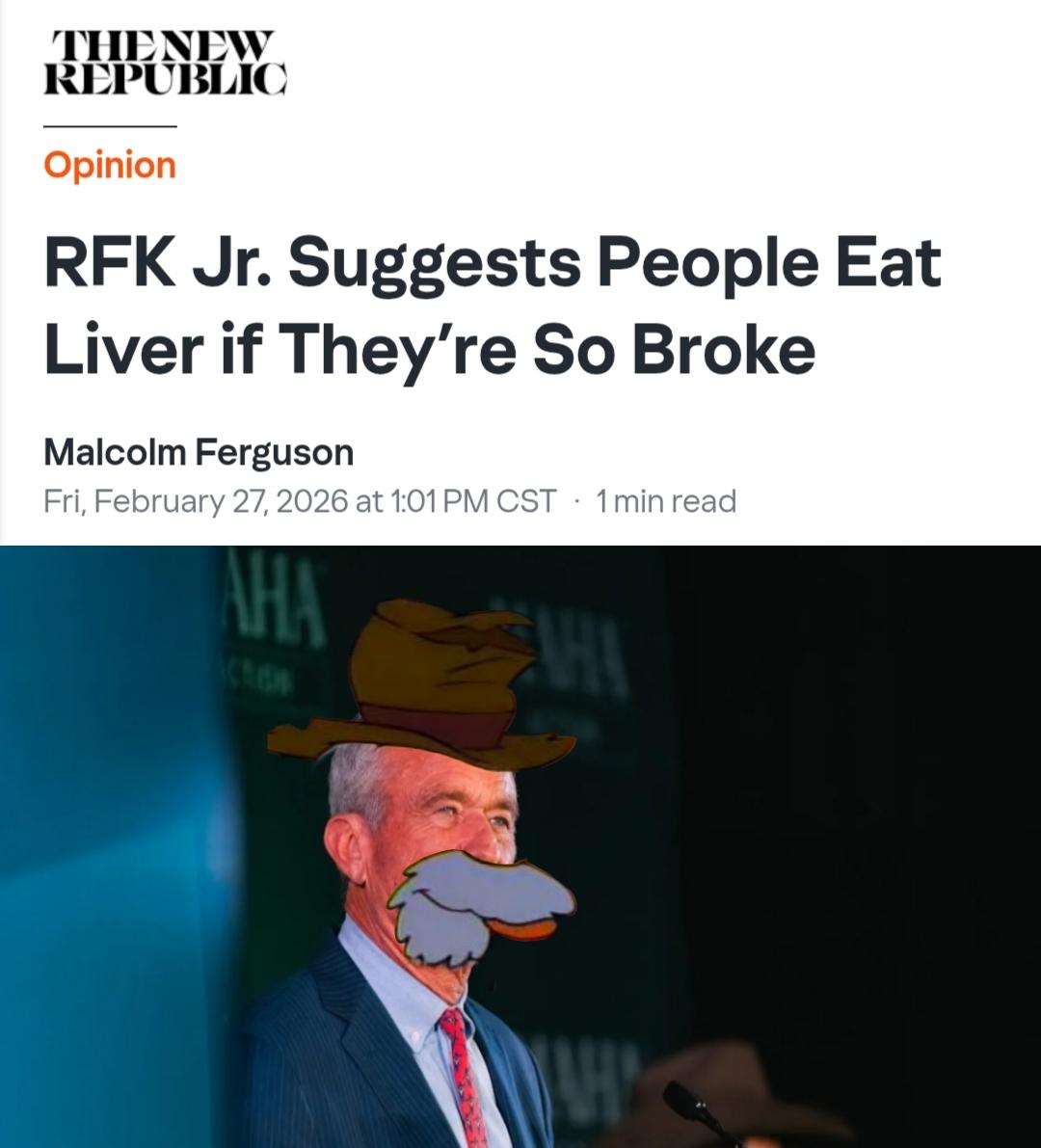Screen dimensions: 1041x1148
Task: Open author Malcolm Ferguson's profile
Action: coord(199,452)
